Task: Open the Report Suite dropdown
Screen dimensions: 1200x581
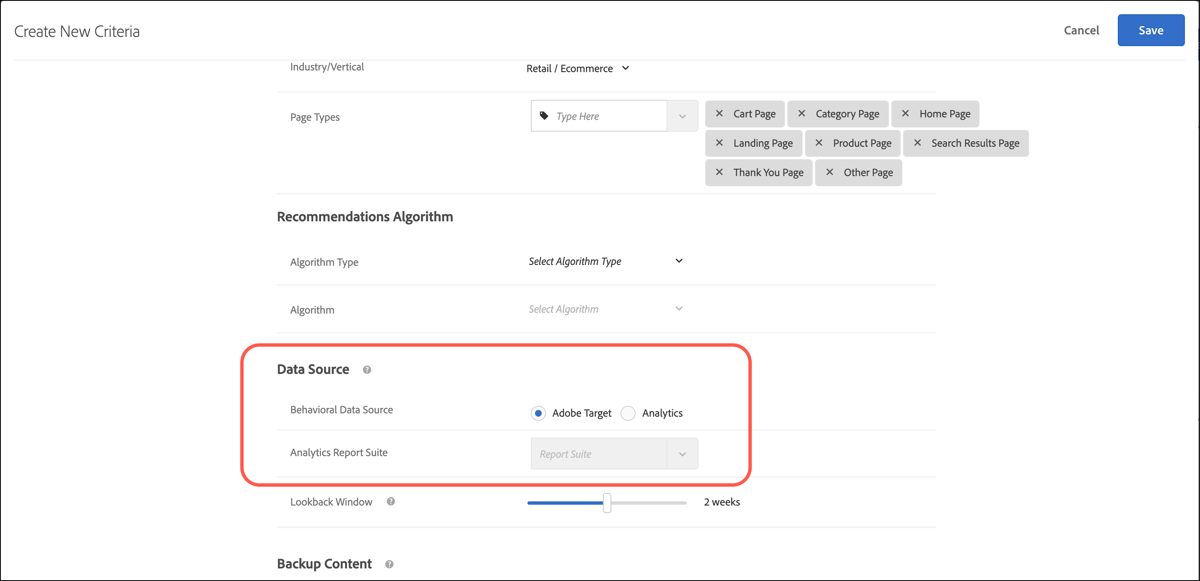Action: (614, 454)
